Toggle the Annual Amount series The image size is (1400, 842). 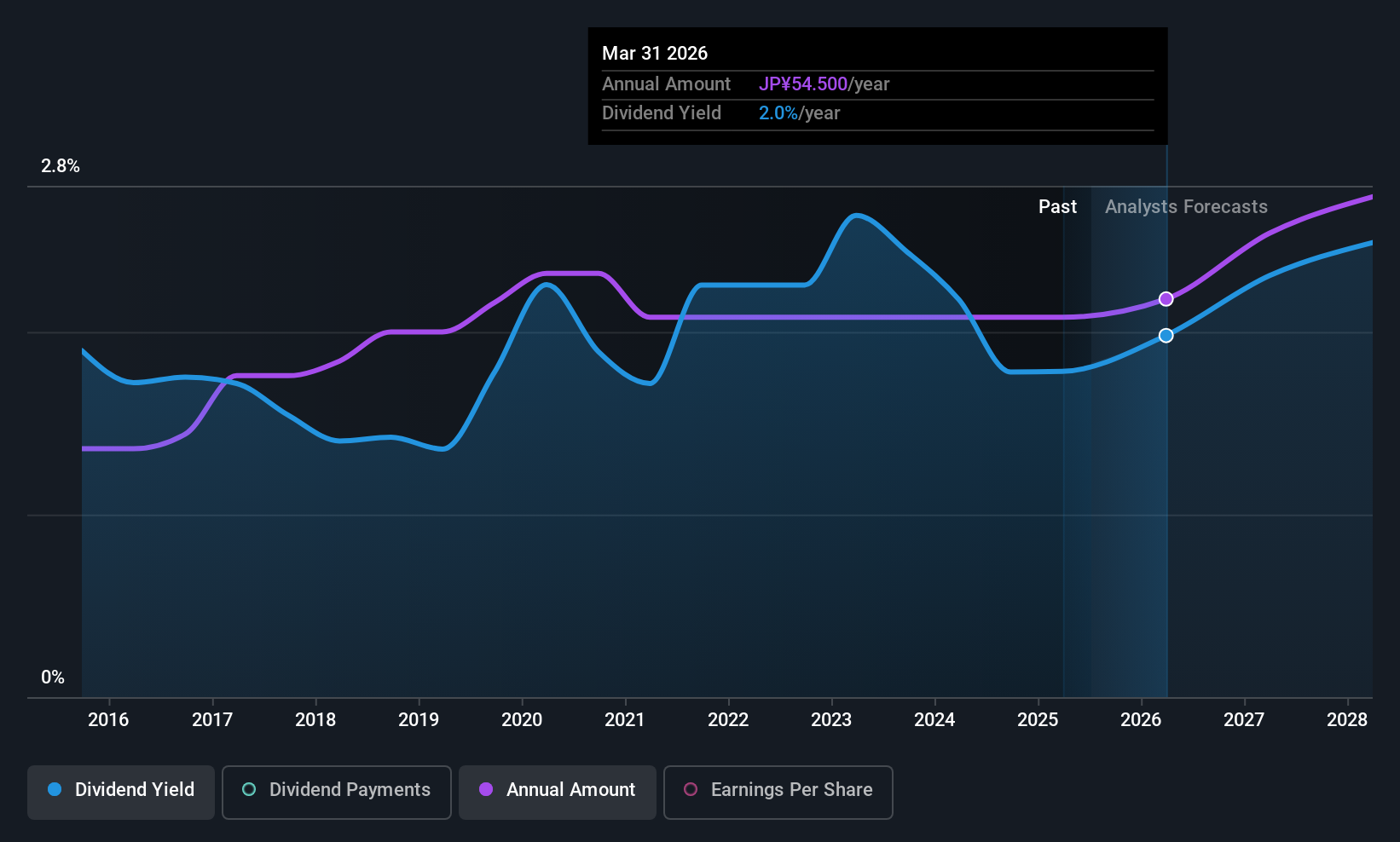point(558,792)
